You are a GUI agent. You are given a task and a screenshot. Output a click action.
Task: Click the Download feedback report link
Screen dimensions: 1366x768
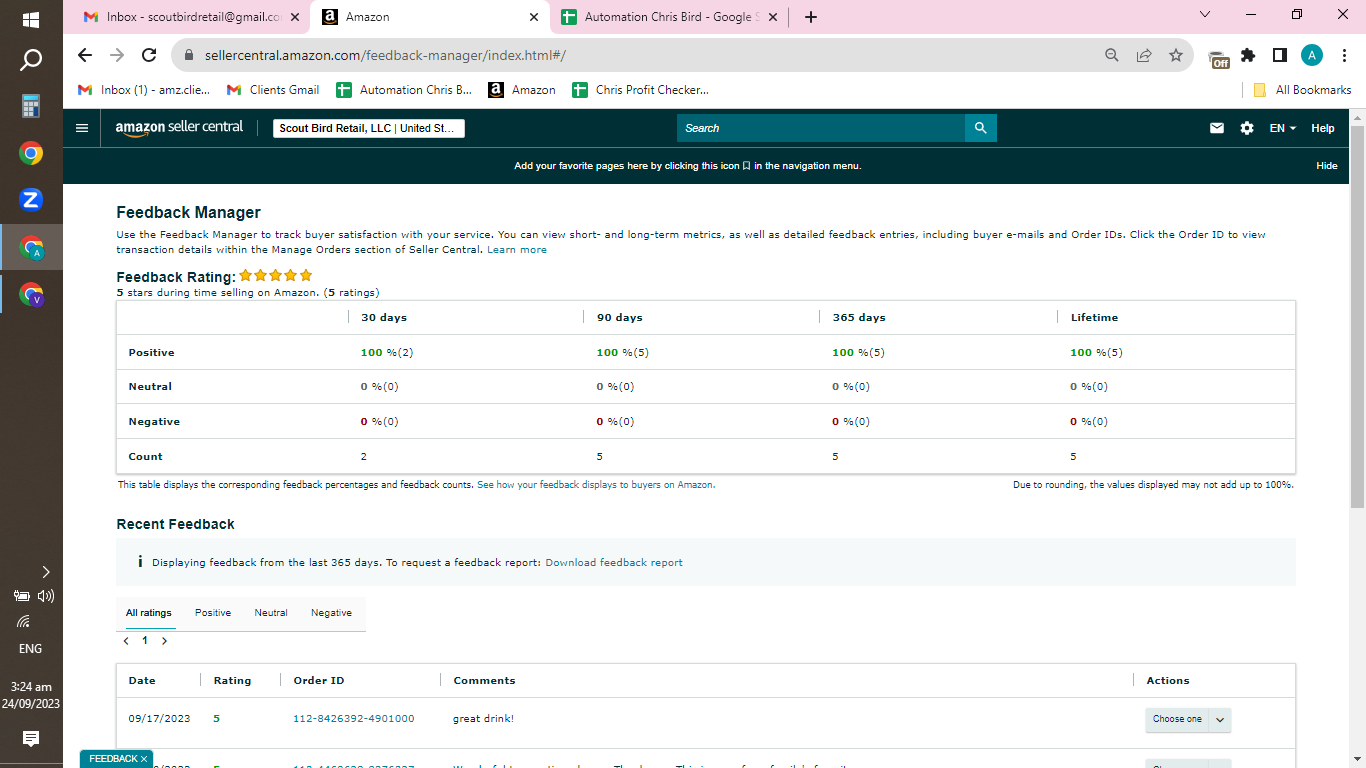(614, 563)
